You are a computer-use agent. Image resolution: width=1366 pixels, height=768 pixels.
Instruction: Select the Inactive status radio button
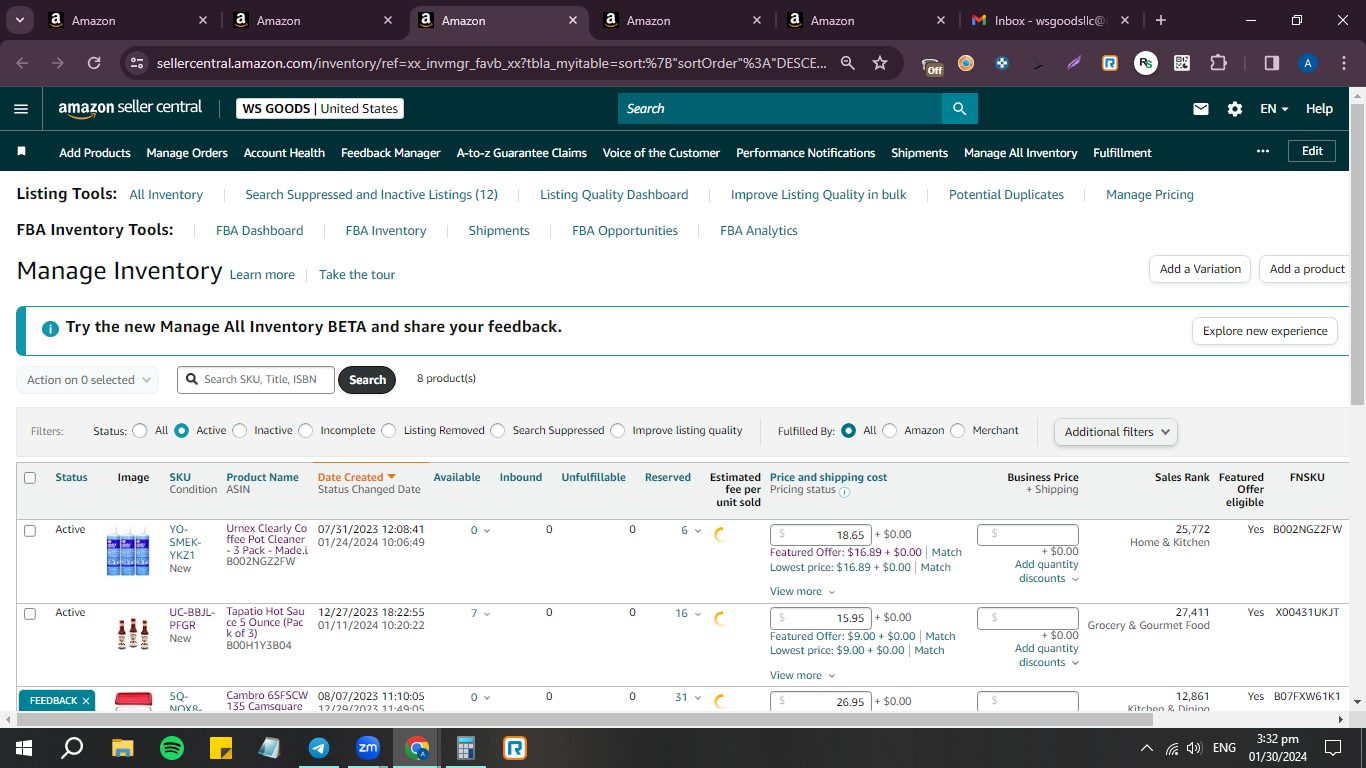[239, 431]
